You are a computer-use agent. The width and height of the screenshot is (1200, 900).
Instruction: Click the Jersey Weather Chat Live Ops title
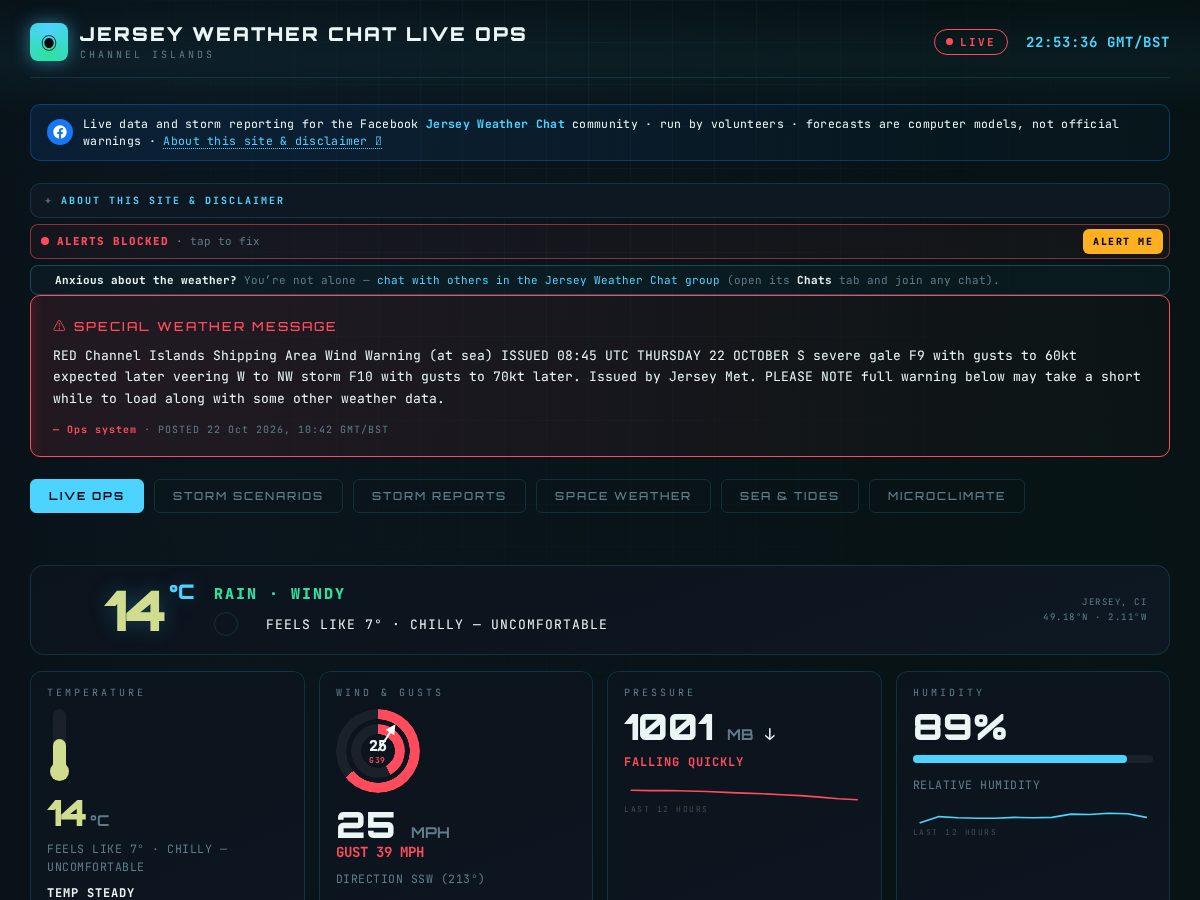click(x=303, y=34)
